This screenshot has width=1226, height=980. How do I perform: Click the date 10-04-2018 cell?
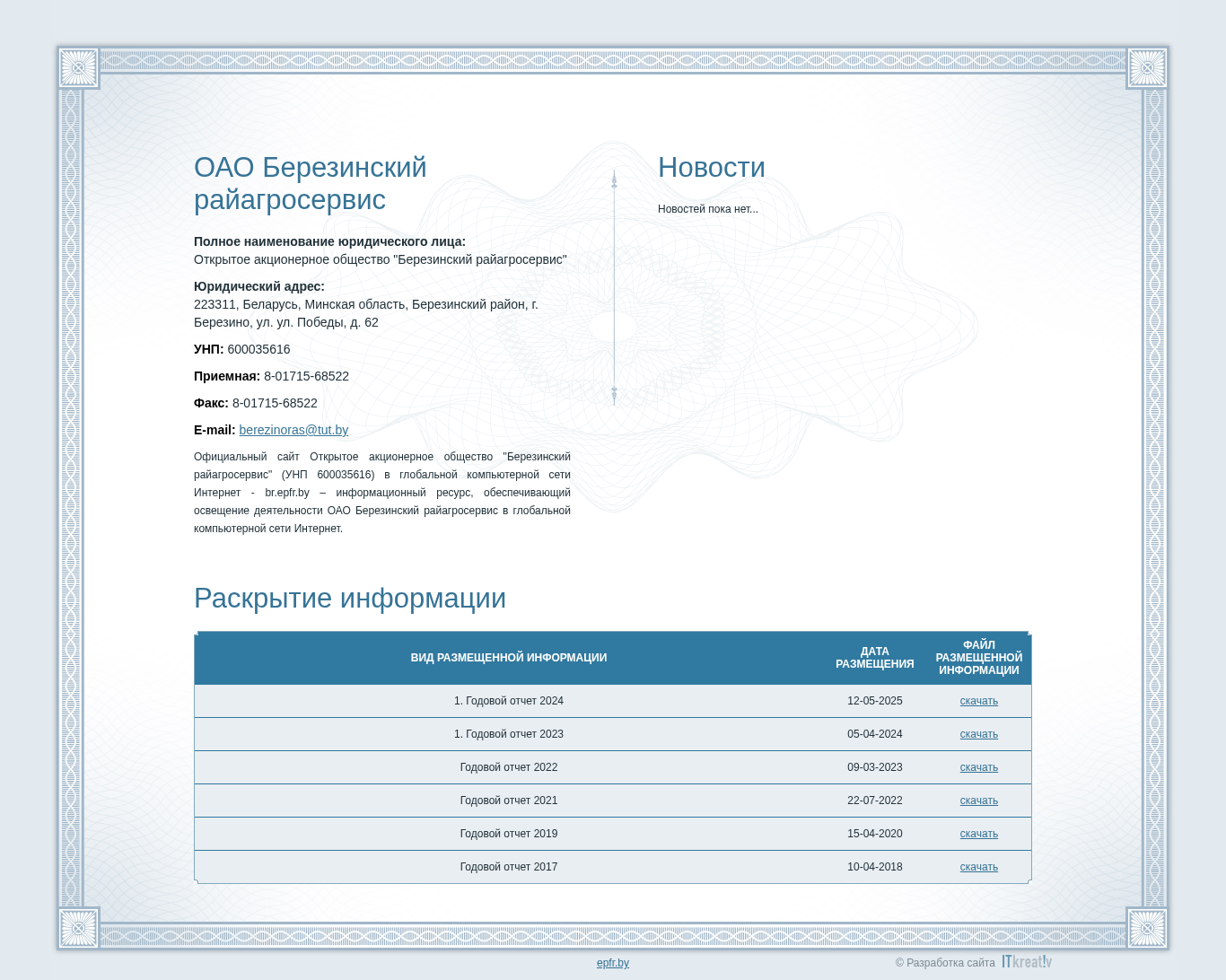[x=875, y=867]
